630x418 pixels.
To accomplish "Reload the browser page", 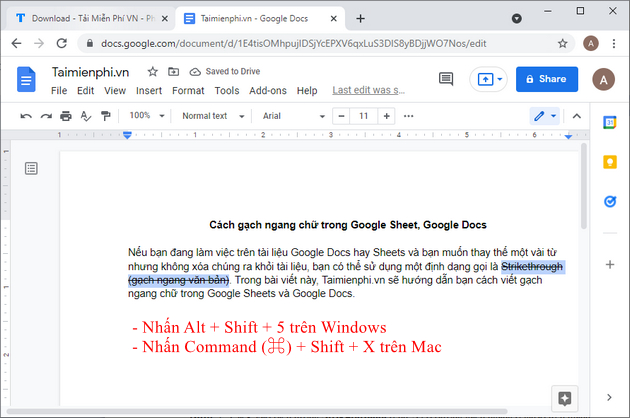I will click(x=61, y=43).
